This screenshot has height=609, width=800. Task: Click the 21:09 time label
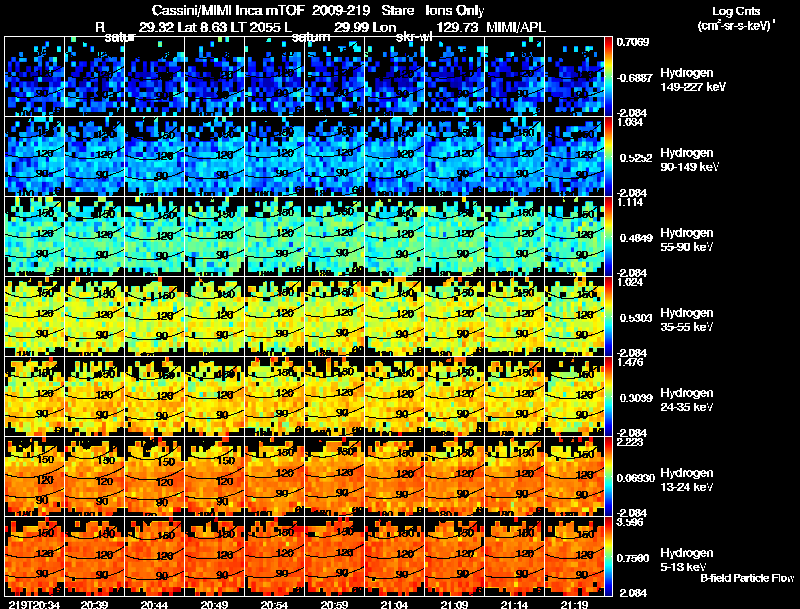point(454,604)
